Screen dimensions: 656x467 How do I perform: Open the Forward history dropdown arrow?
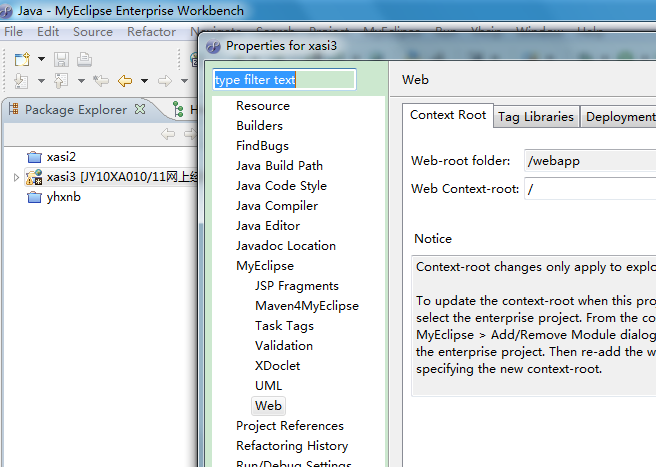[184, 81]
